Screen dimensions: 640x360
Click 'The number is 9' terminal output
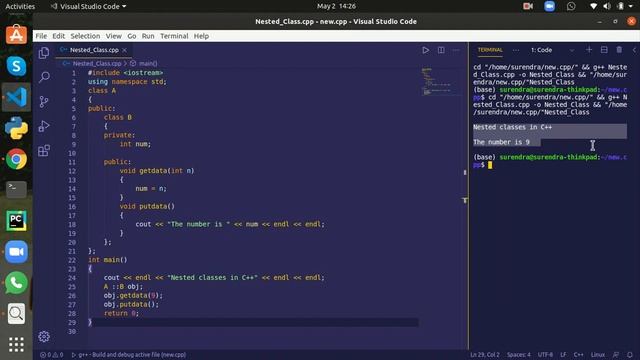pyautogui.click(x=501, y=142)
